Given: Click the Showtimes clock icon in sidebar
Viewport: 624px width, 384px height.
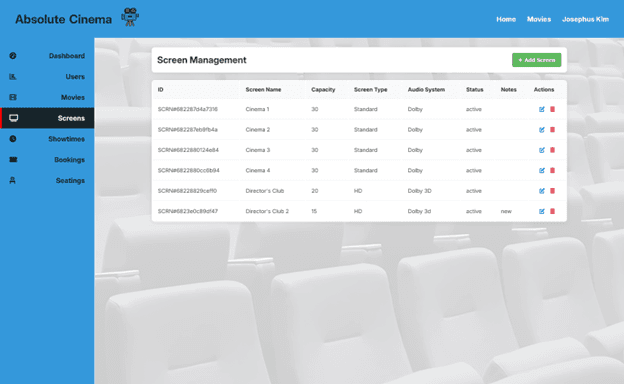Looking at the screenshot, I should 13,139.
